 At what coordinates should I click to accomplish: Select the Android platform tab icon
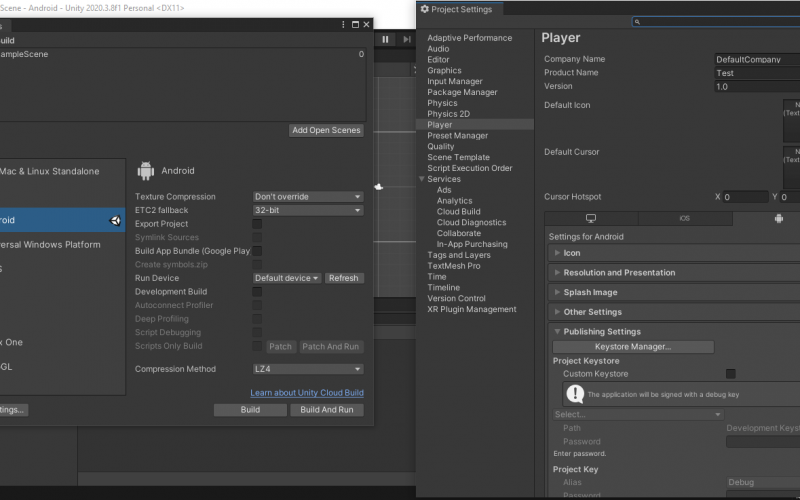(778, 218)
